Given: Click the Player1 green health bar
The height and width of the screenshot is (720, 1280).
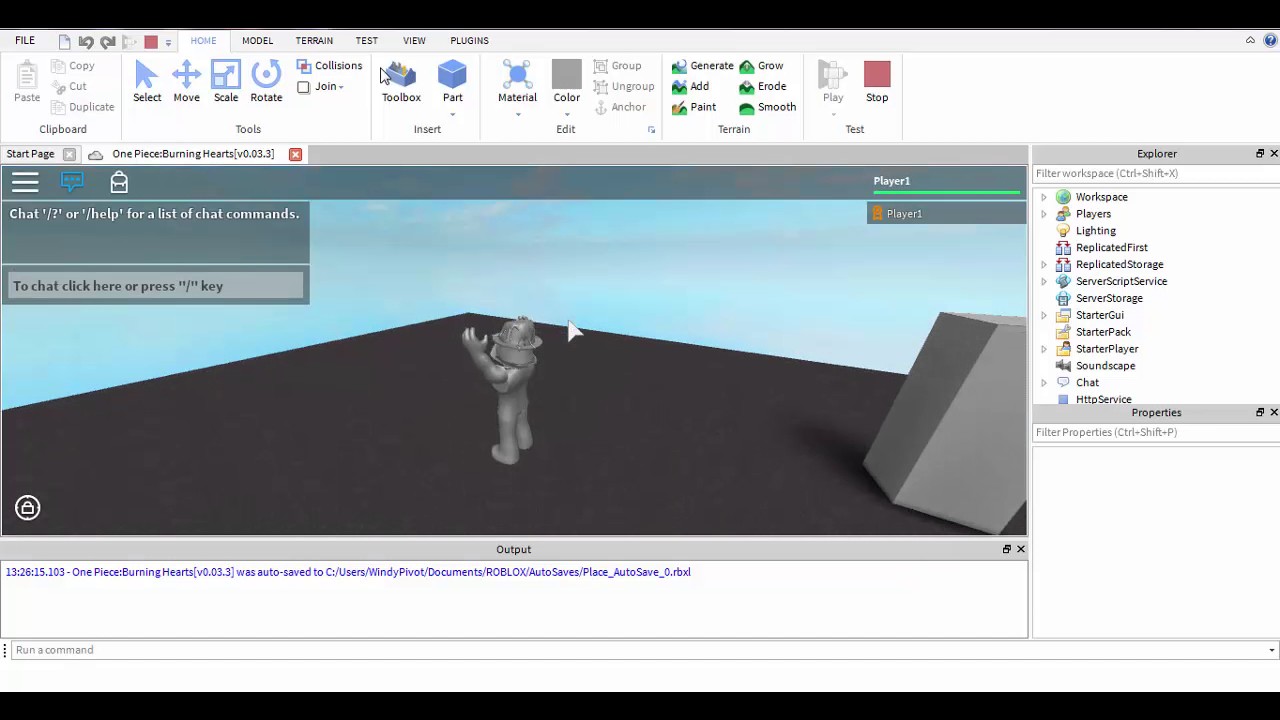Looking at the screenshot, I should click(x=946, y=191).
